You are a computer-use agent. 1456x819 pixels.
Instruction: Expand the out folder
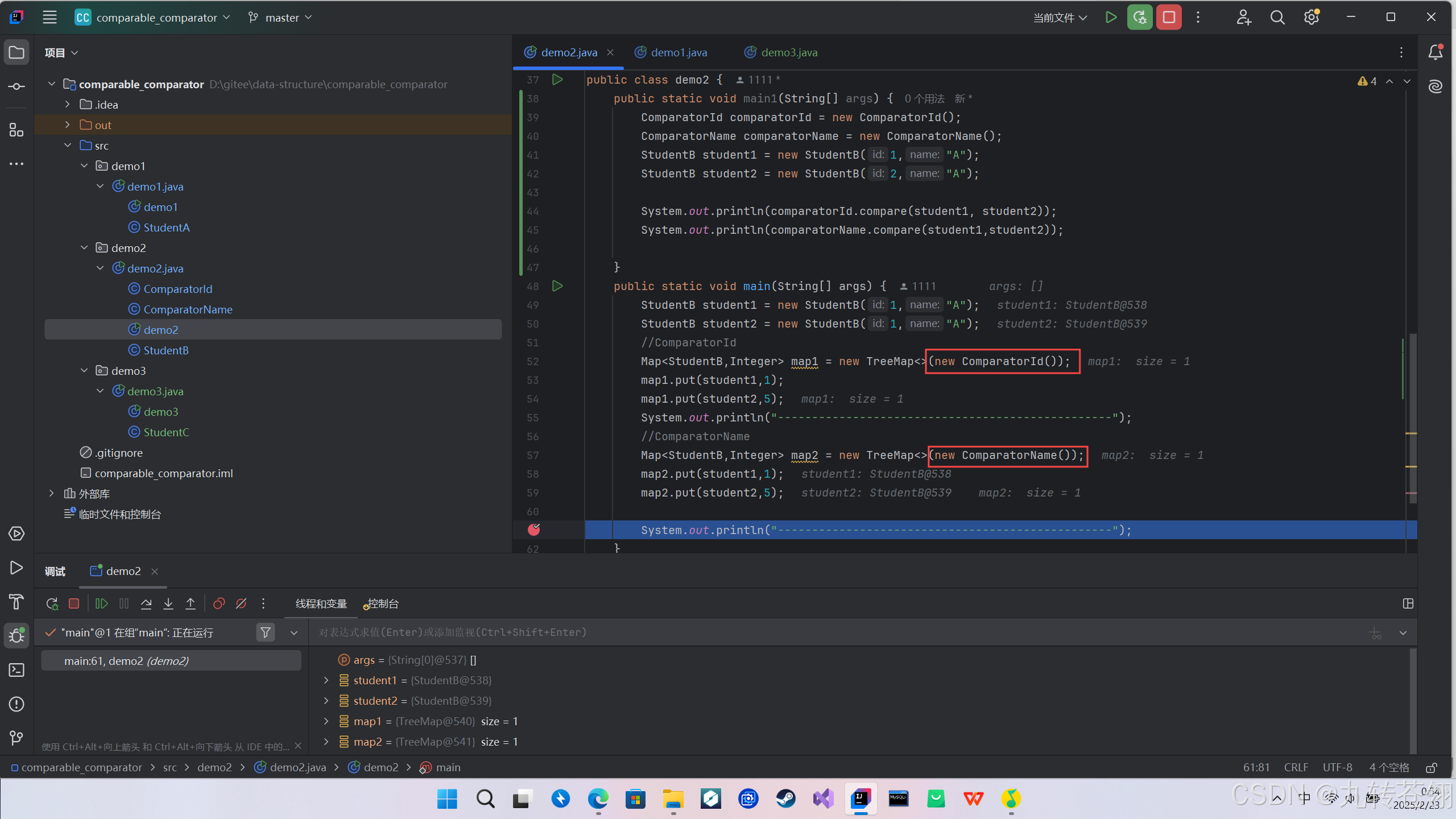[68, 125]
